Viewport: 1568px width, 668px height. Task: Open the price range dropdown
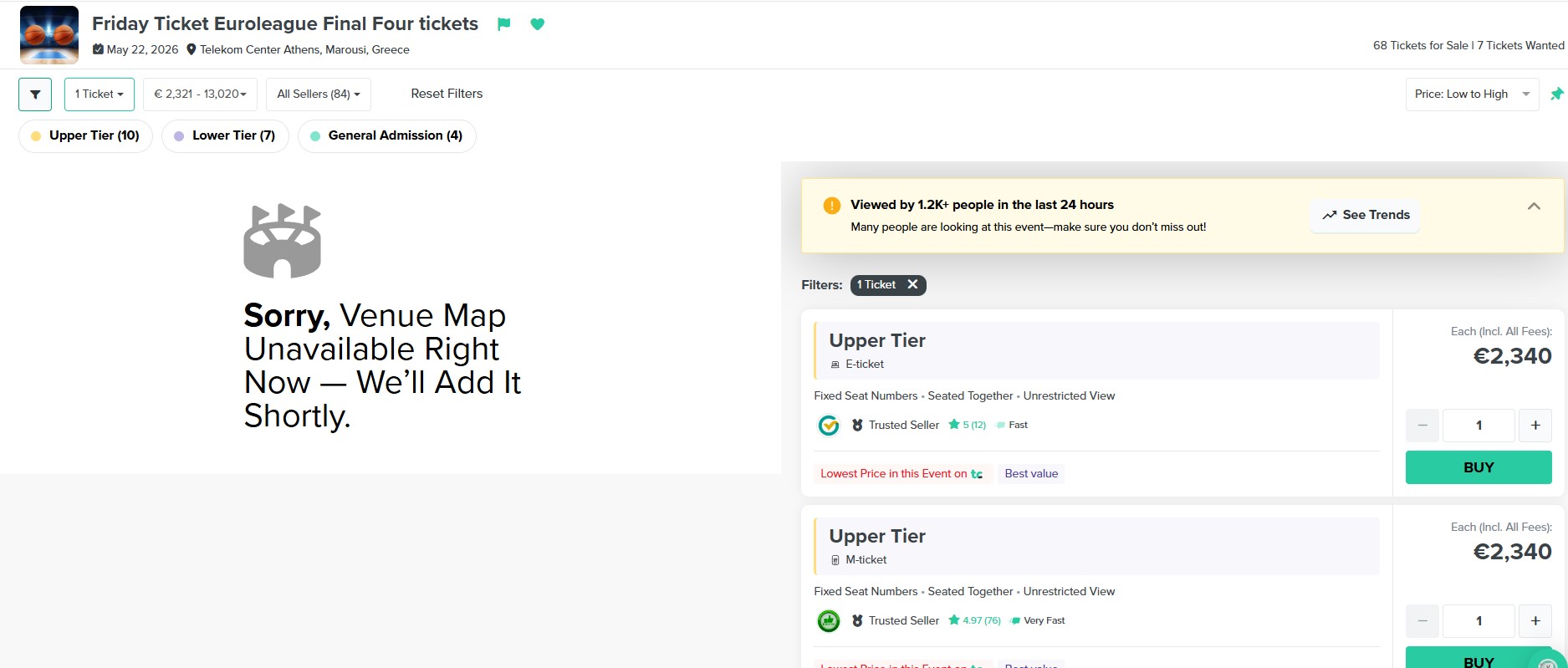click(200, 94)
